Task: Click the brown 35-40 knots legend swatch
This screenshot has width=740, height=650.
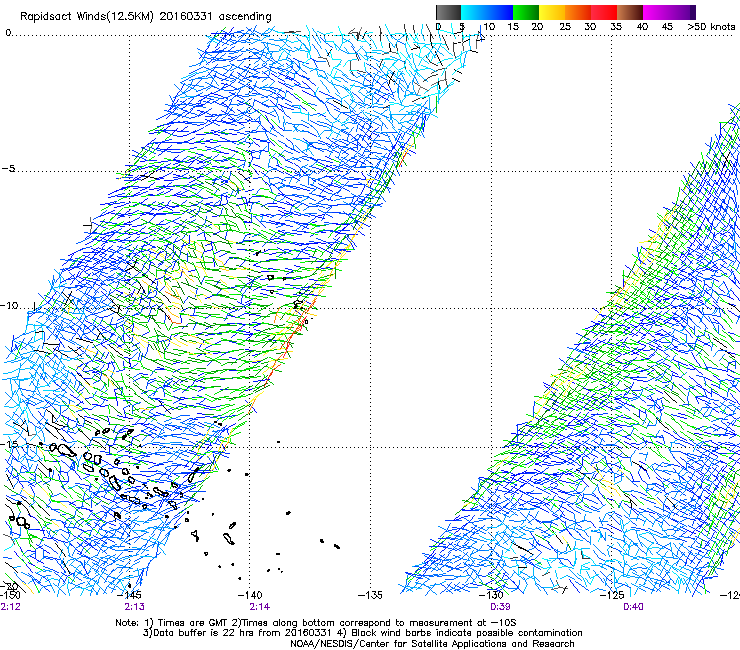Action: pos(630,12)
